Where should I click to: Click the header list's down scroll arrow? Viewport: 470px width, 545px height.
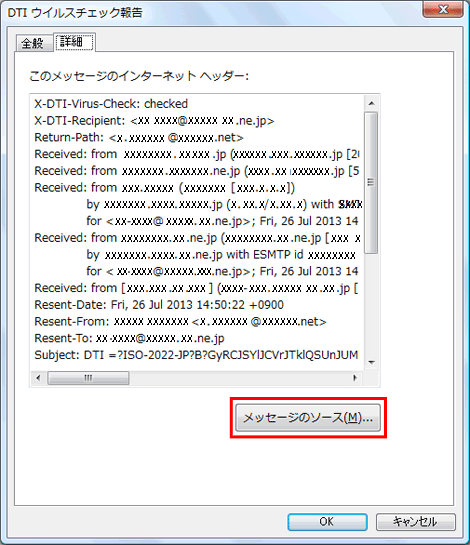pyautogui.click(x=371, y=363)
